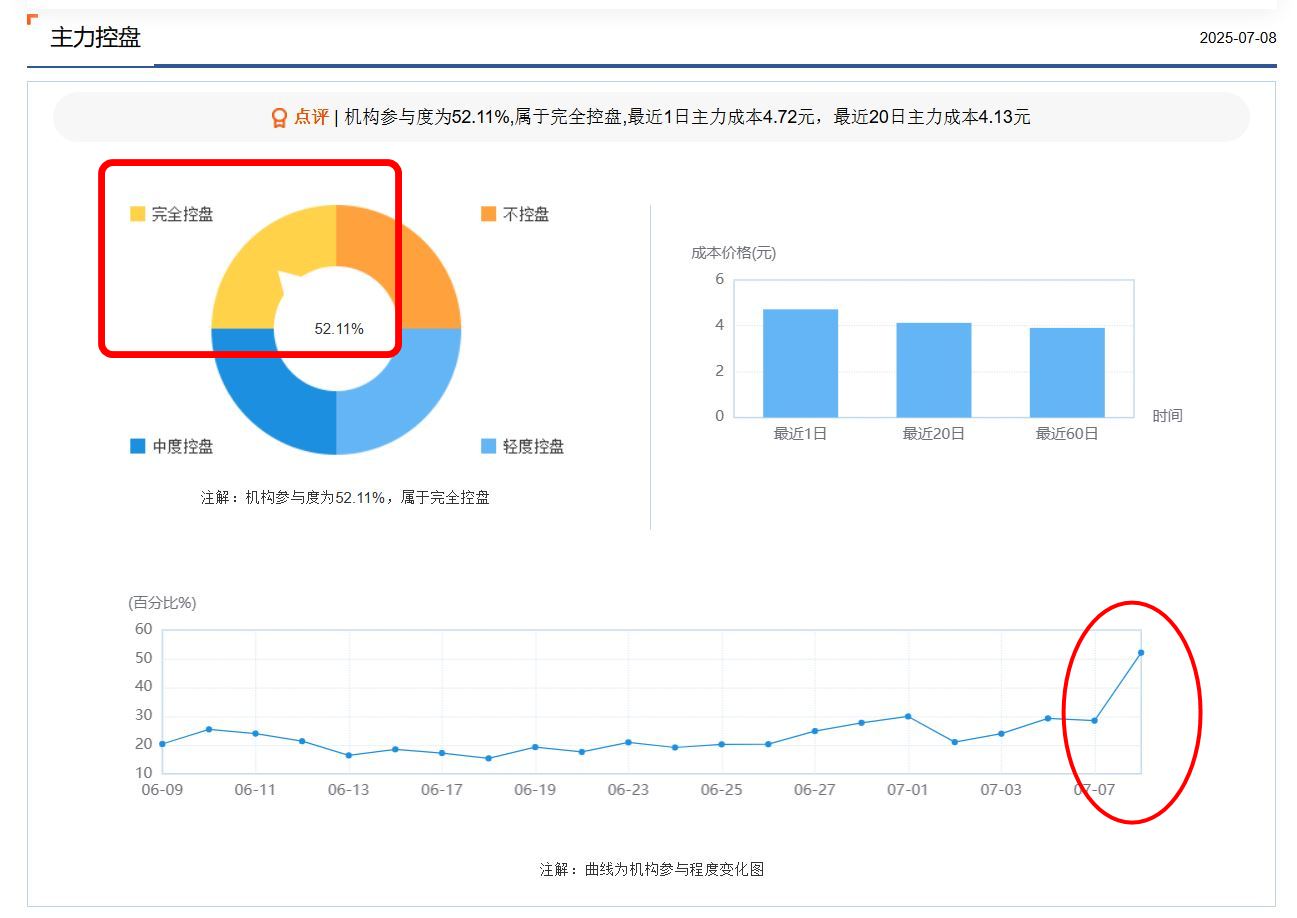
Task: Click the 2025-07-08 date text
Action: (1238, 38)
